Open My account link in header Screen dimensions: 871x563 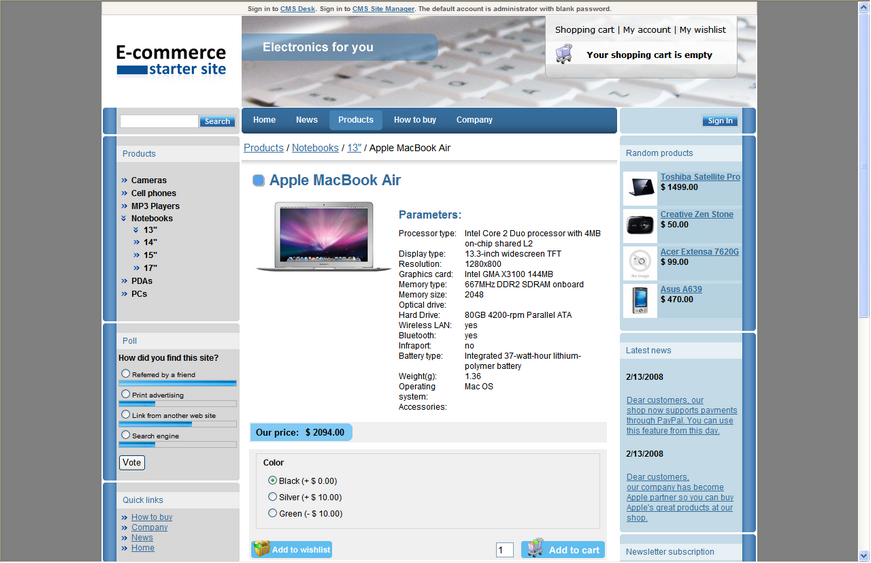pos(647,30)
